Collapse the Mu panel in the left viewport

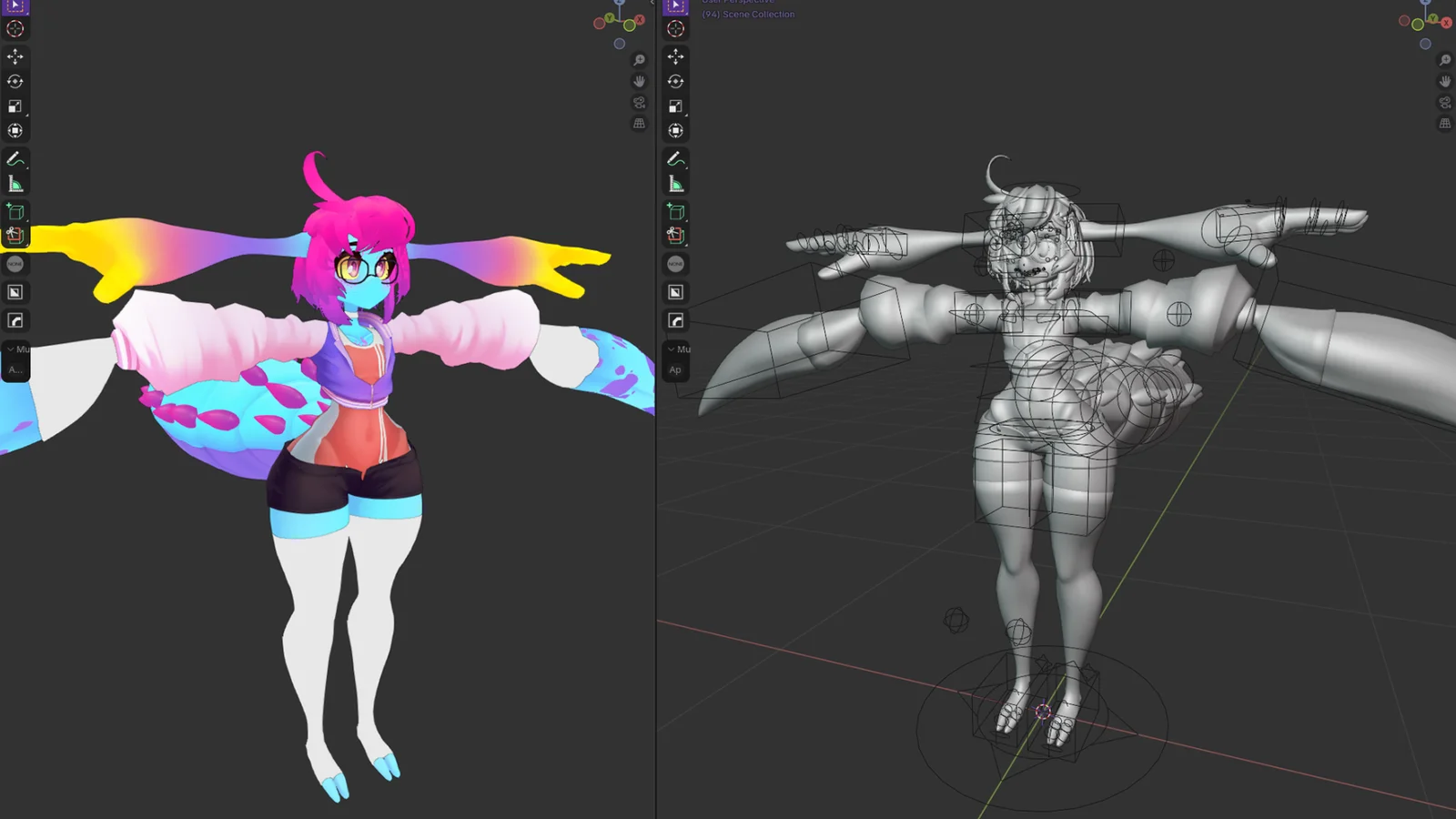[x=11, y=349]
